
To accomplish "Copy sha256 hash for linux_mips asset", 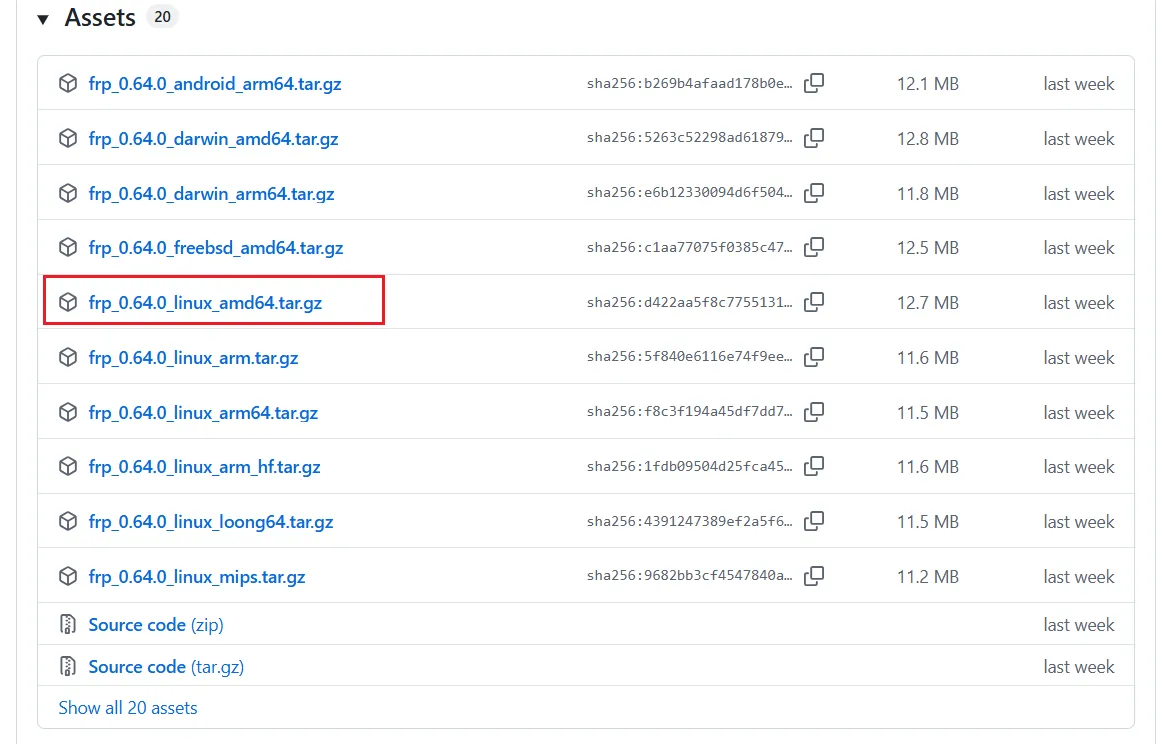I will [814, 576].
